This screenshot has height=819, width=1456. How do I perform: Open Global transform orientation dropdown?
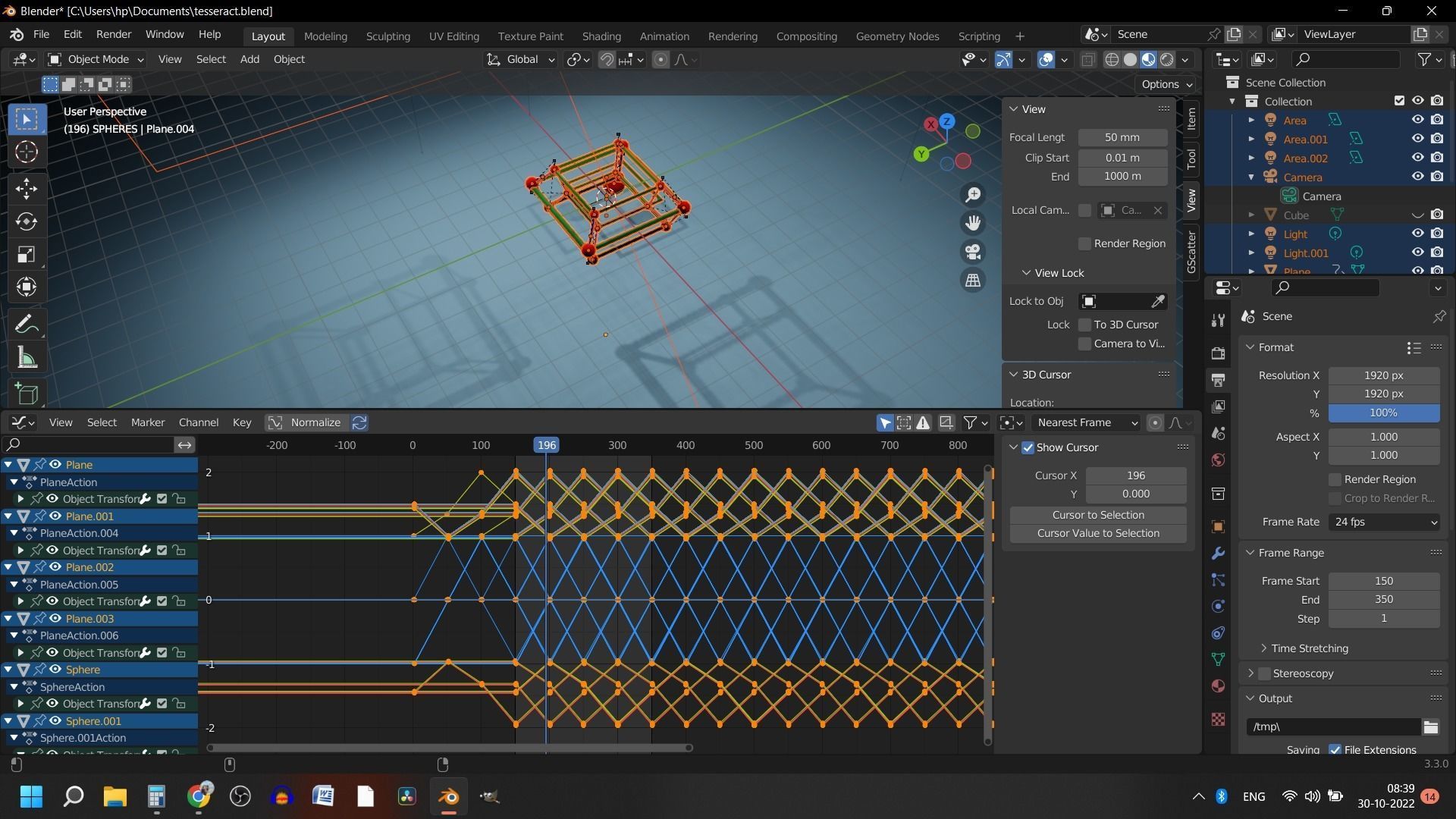point(521,59)
